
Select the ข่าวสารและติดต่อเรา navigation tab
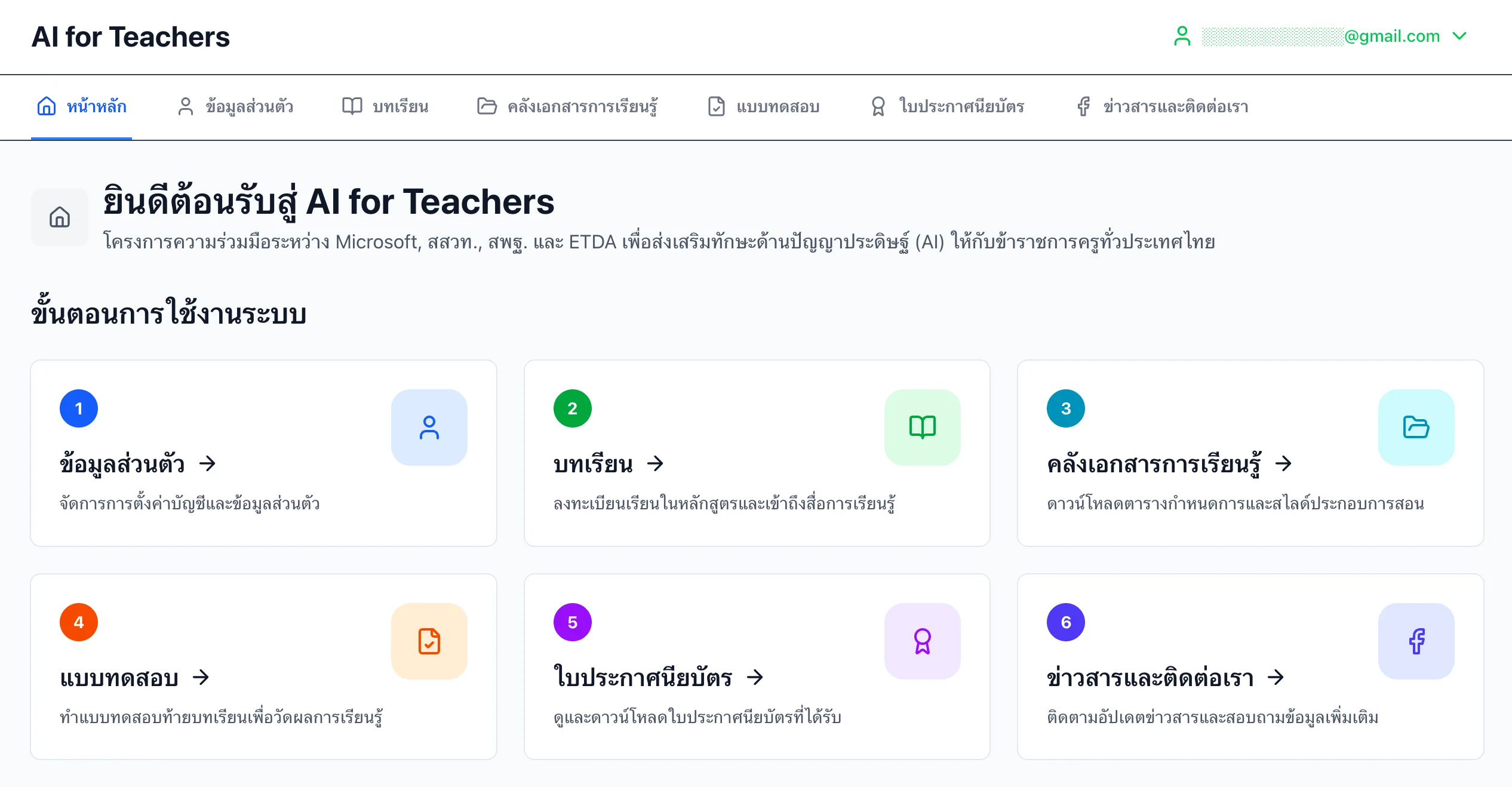(x=1162, y=107)
